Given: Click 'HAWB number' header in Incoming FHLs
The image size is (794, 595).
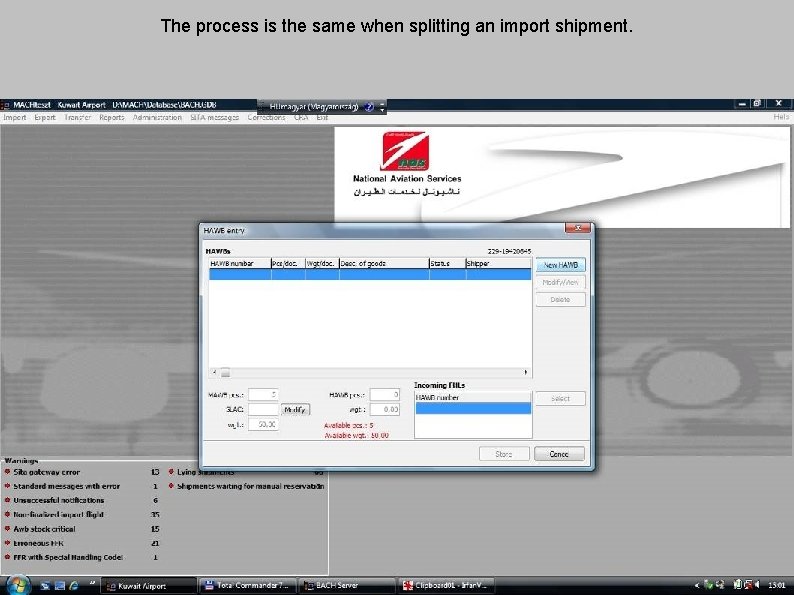Looking at the screenshot, I should pos(473,398).
